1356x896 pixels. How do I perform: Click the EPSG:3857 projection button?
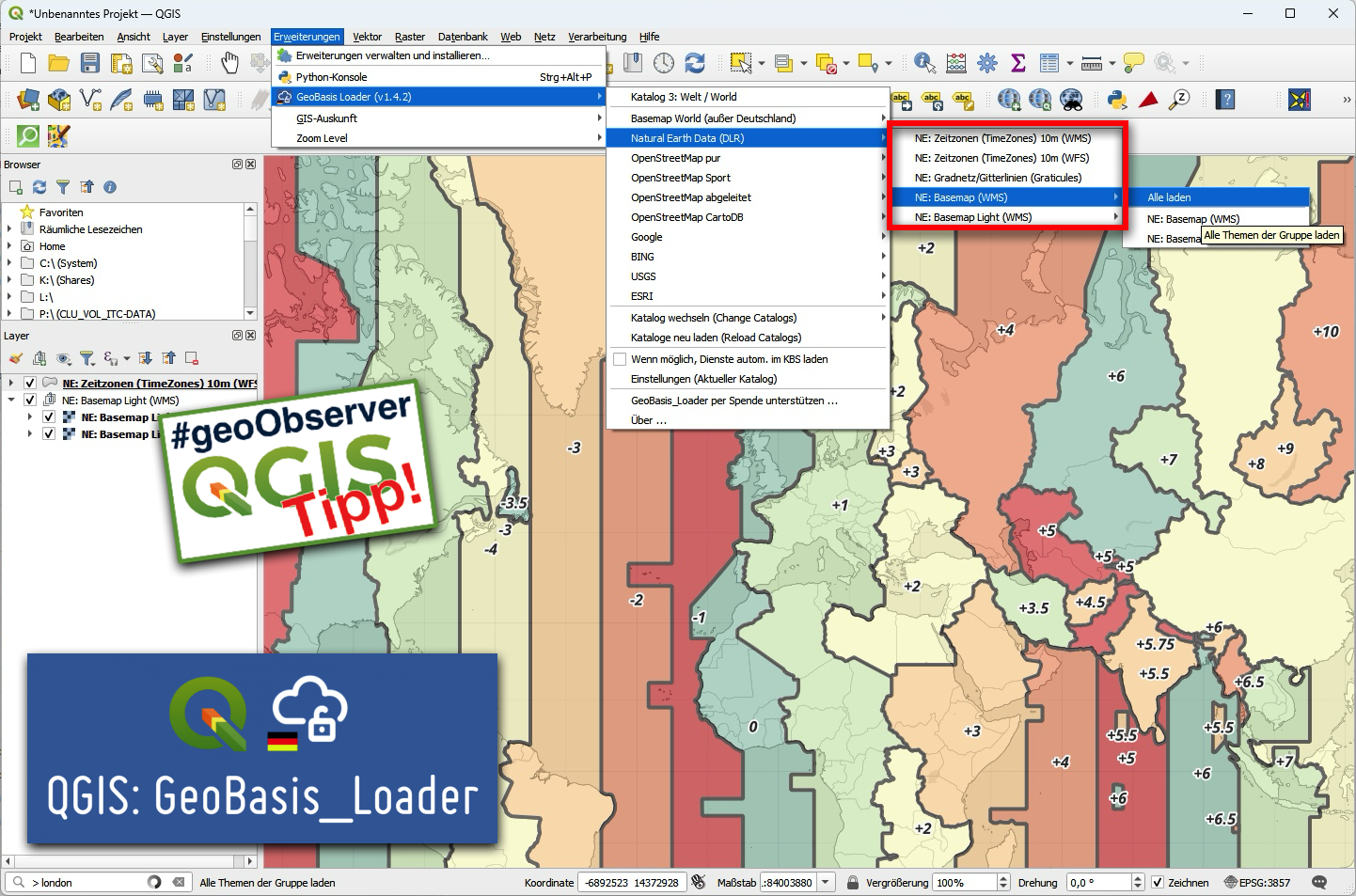click(1257, 883)
